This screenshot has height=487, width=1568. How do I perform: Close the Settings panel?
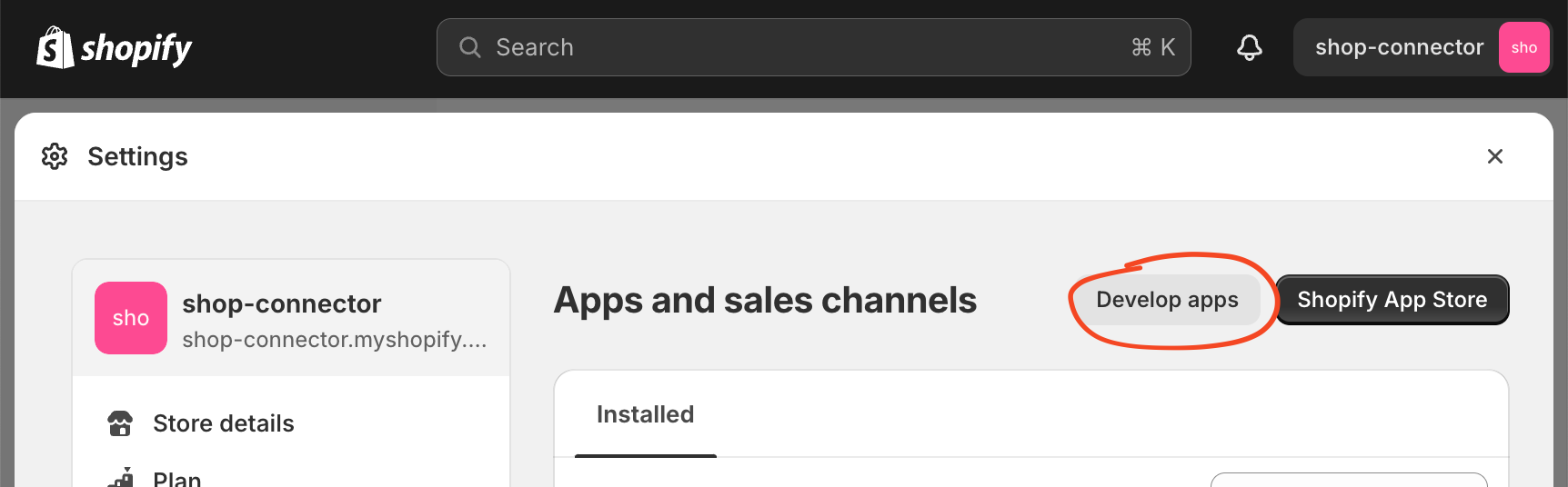pyautogui.click(x=1495, y=156)
